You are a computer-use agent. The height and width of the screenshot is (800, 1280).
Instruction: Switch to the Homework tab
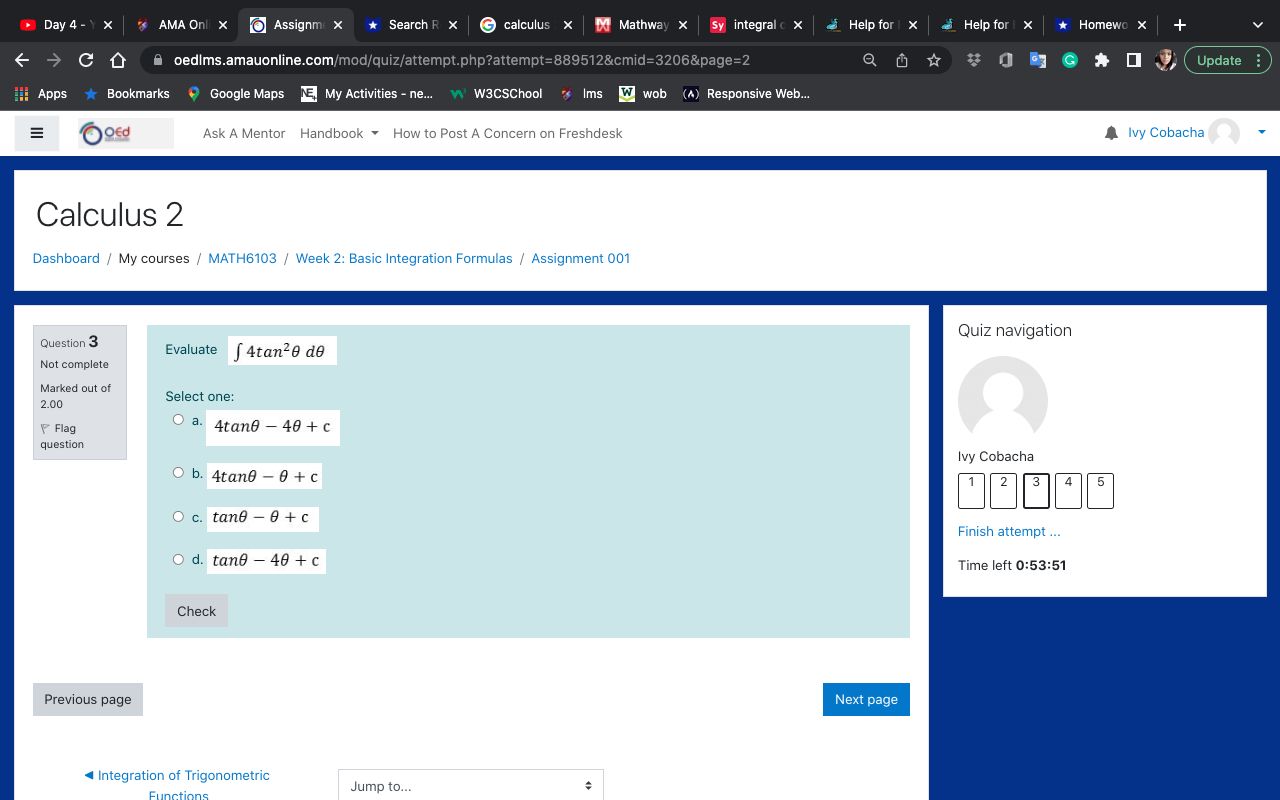pos(1102,25)
